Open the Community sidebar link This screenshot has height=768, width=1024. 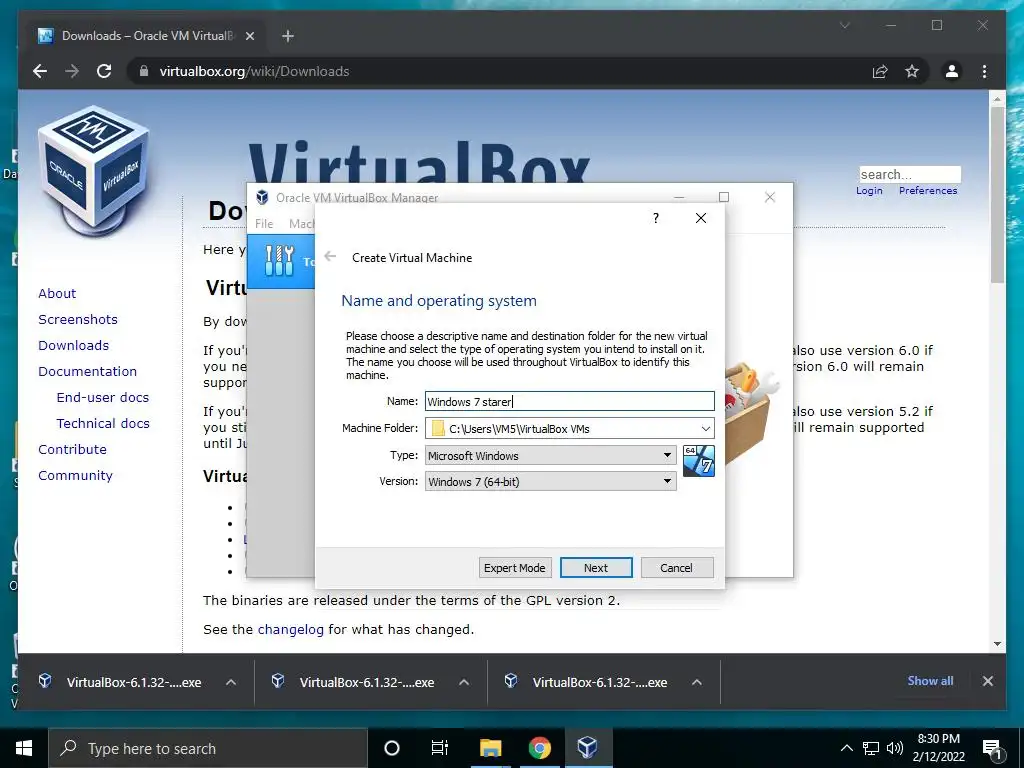tap(75, 475)
